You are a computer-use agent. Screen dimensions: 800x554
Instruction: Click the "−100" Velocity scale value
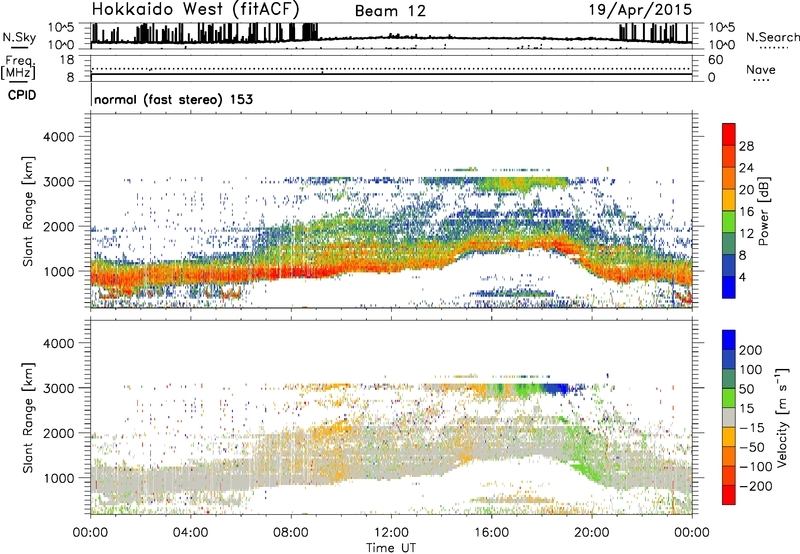756,466
